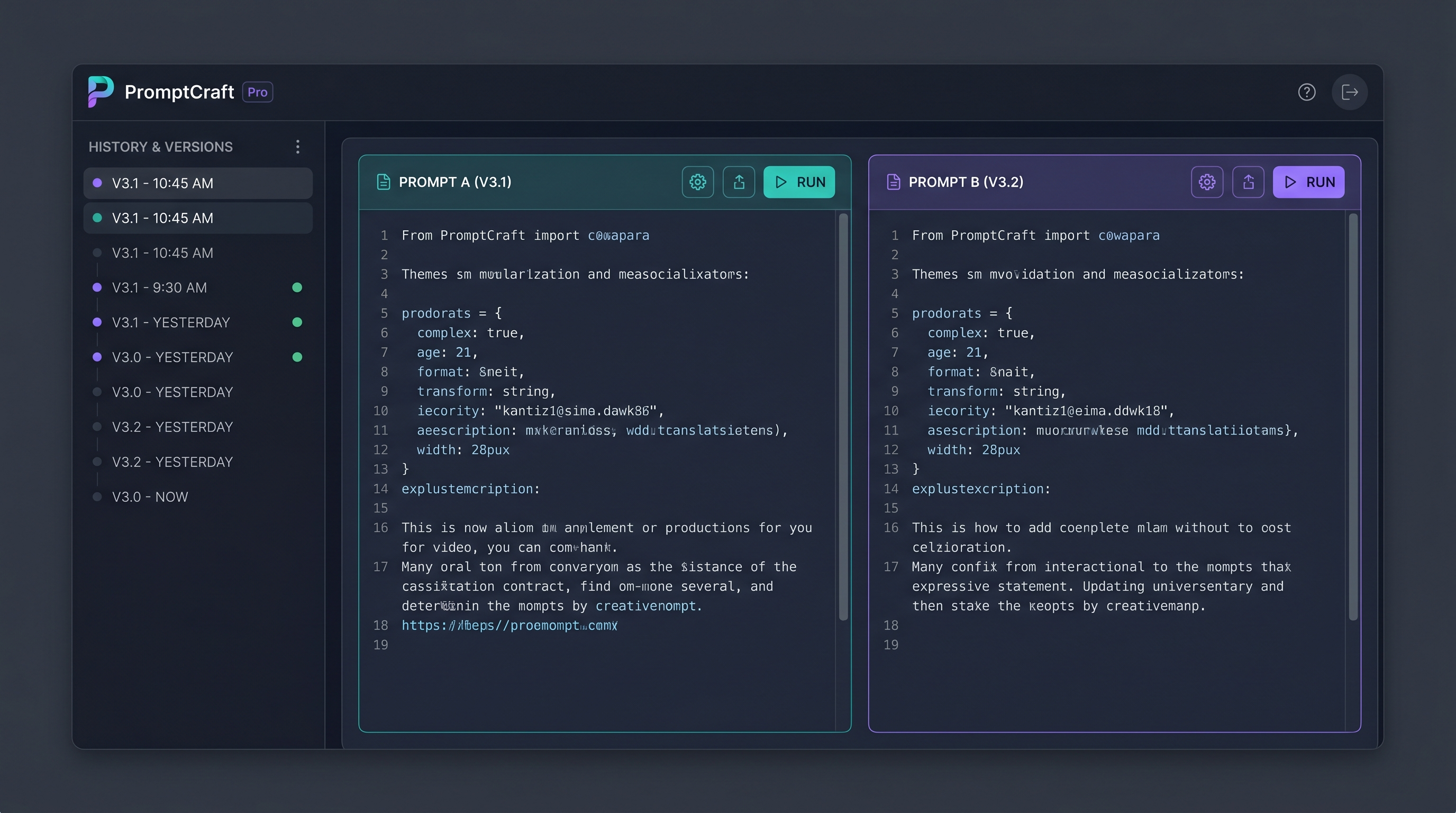Click green status dot on V3.1 - YESTERDAY

[x=297, y=322]
